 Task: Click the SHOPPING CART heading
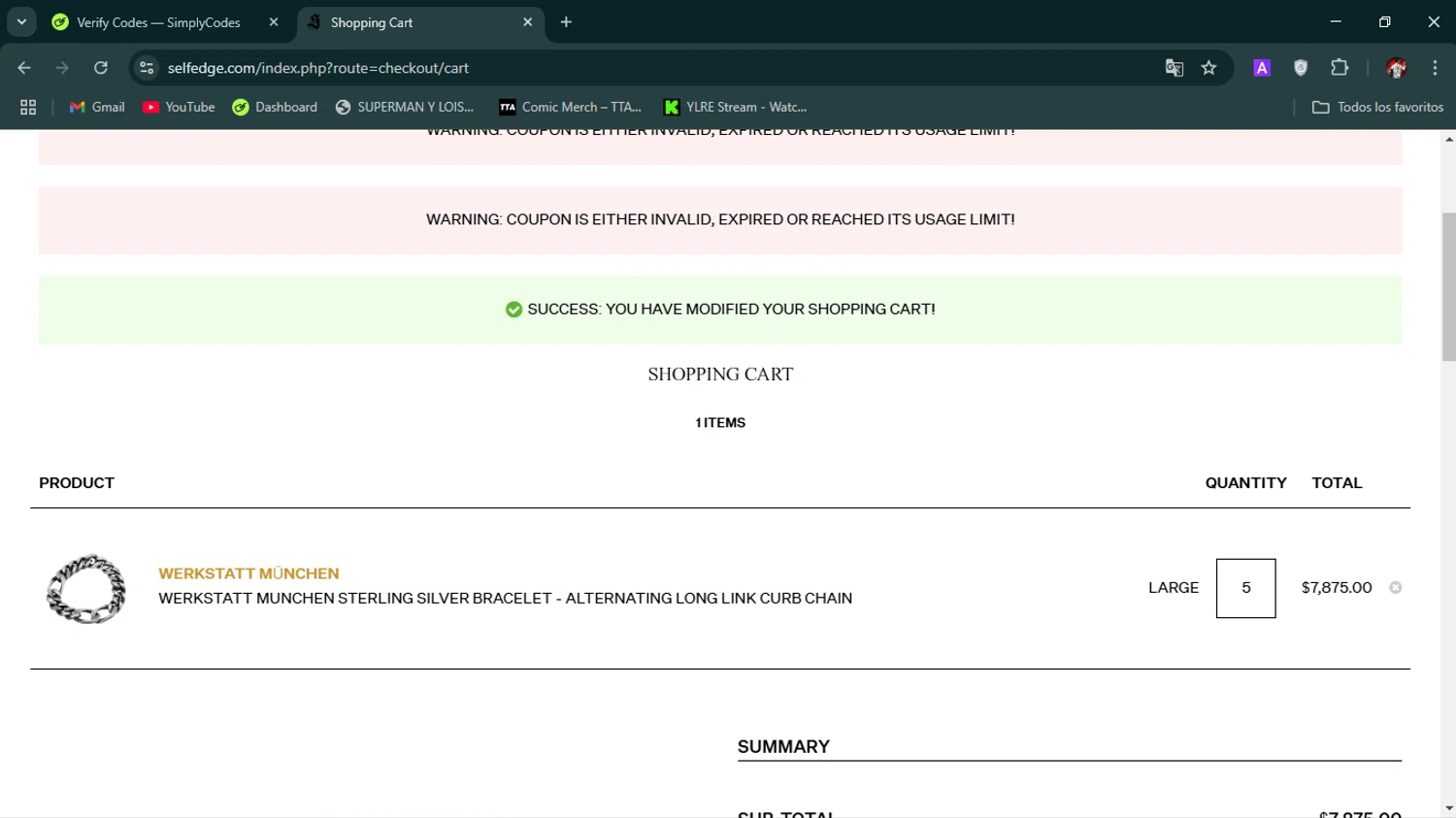pos(720,375)
